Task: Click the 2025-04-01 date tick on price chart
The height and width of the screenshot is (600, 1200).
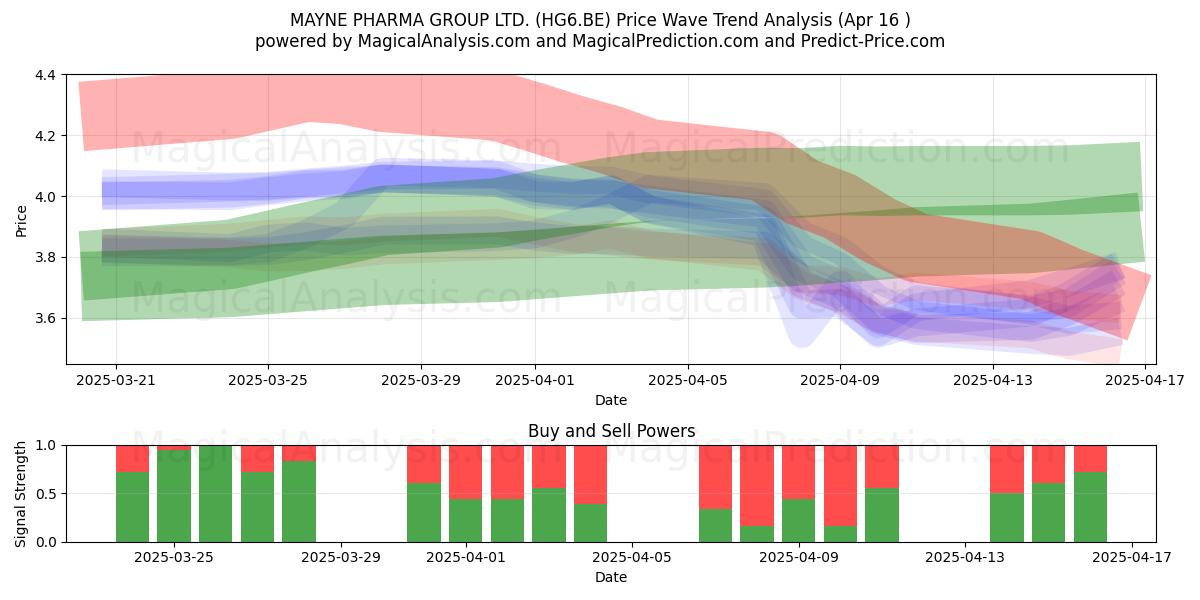Action: pos(535,380)
